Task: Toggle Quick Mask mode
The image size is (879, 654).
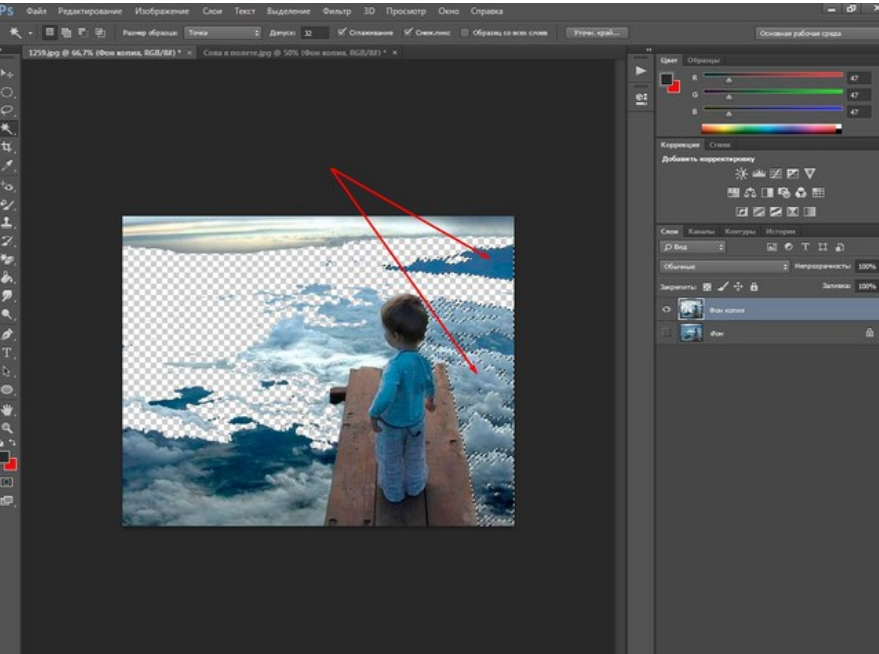Action: pyautogui.click(x=7, y=482)
